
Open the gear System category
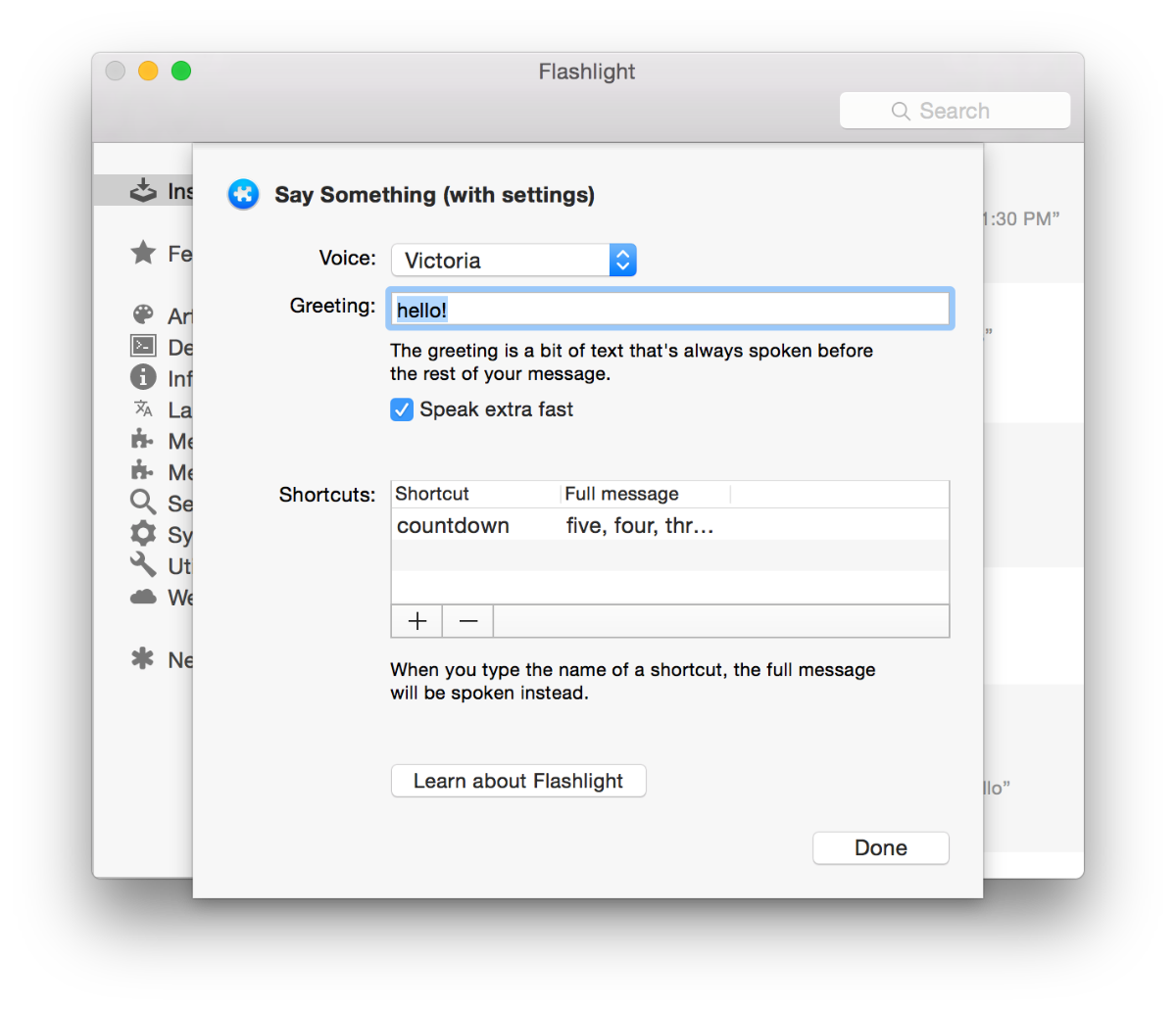143,534
